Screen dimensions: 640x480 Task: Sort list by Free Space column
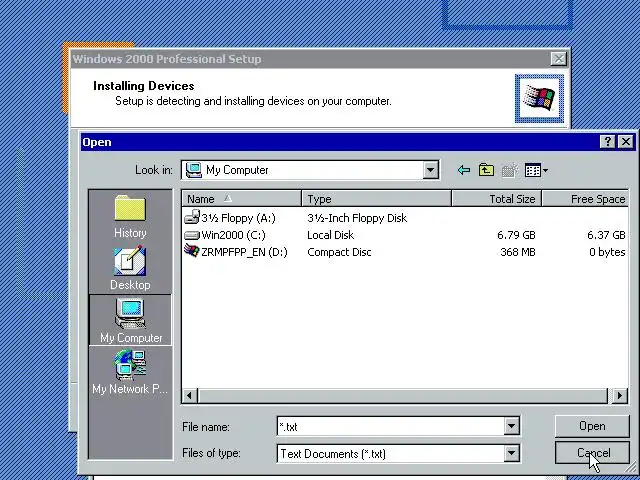[585, 199]
